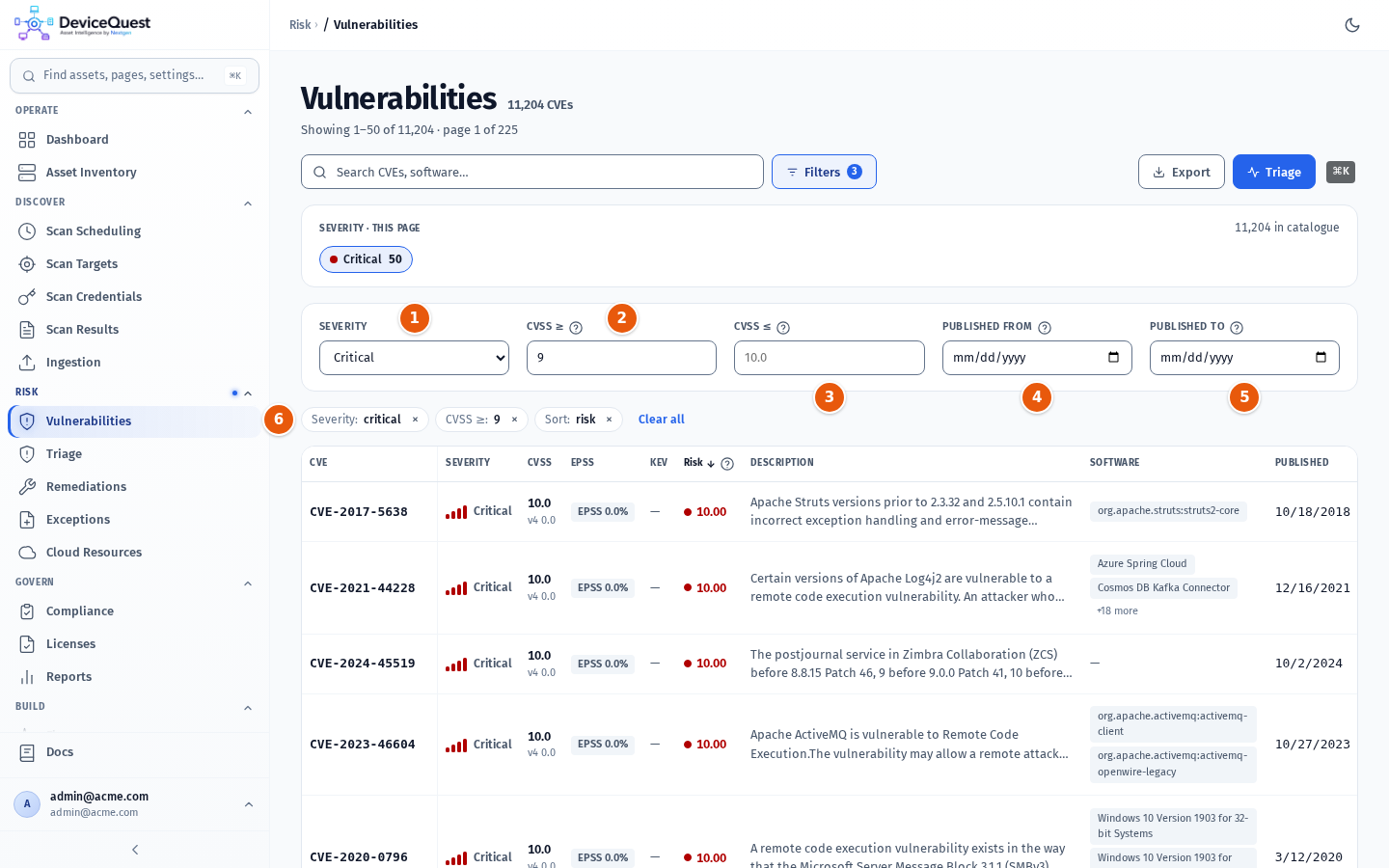Show help for Risk column
The height and width of the screenshot is (868, 1389).
(727, 464)
